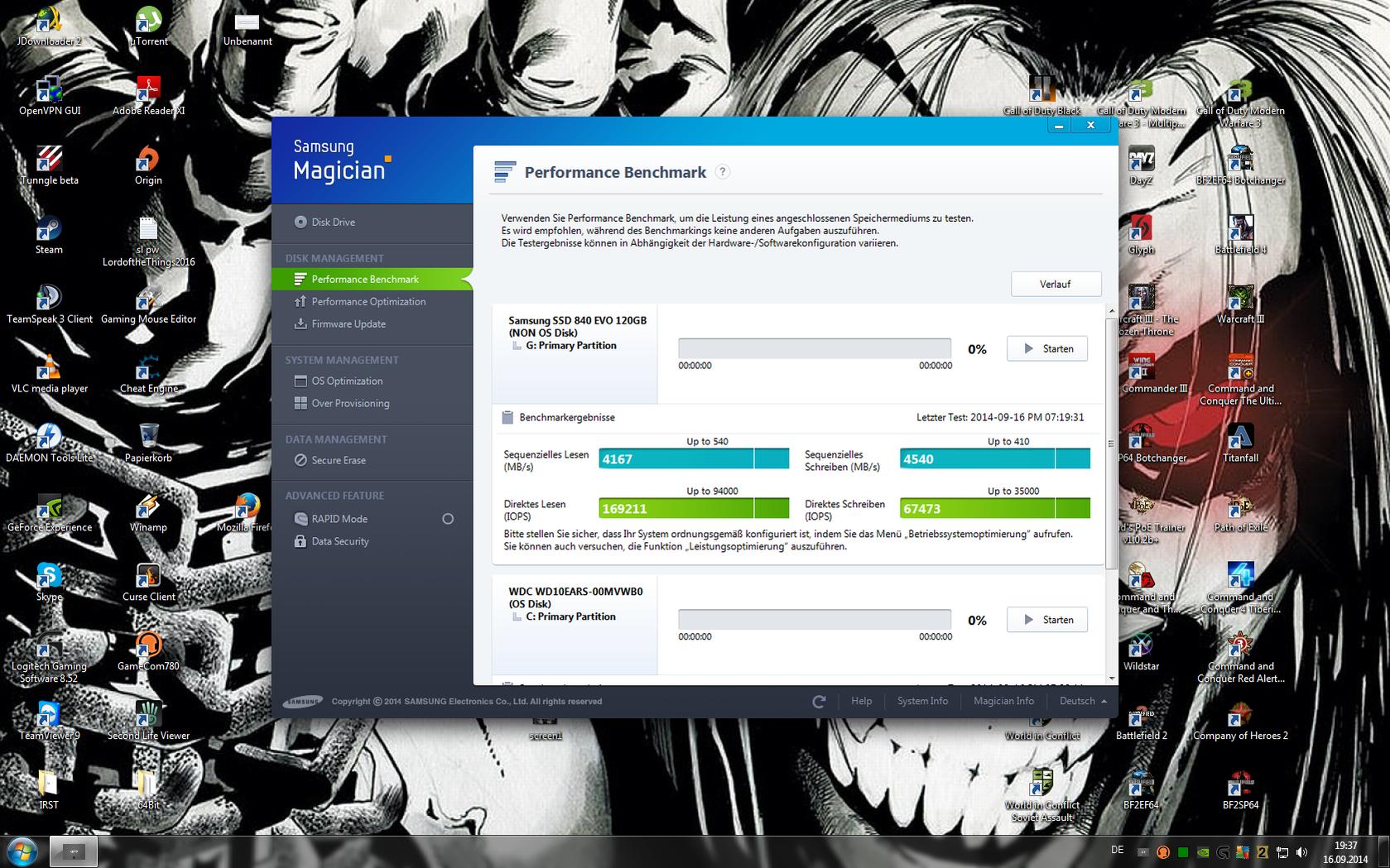Select Adobe Reader XI desktop icon
This screenshot has width=1390, height=868.
tap(148, 96)
